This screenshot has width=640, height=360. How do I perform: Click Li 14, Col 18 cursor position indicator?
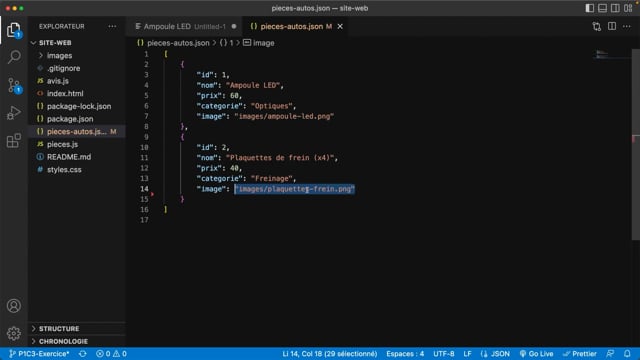329,353
